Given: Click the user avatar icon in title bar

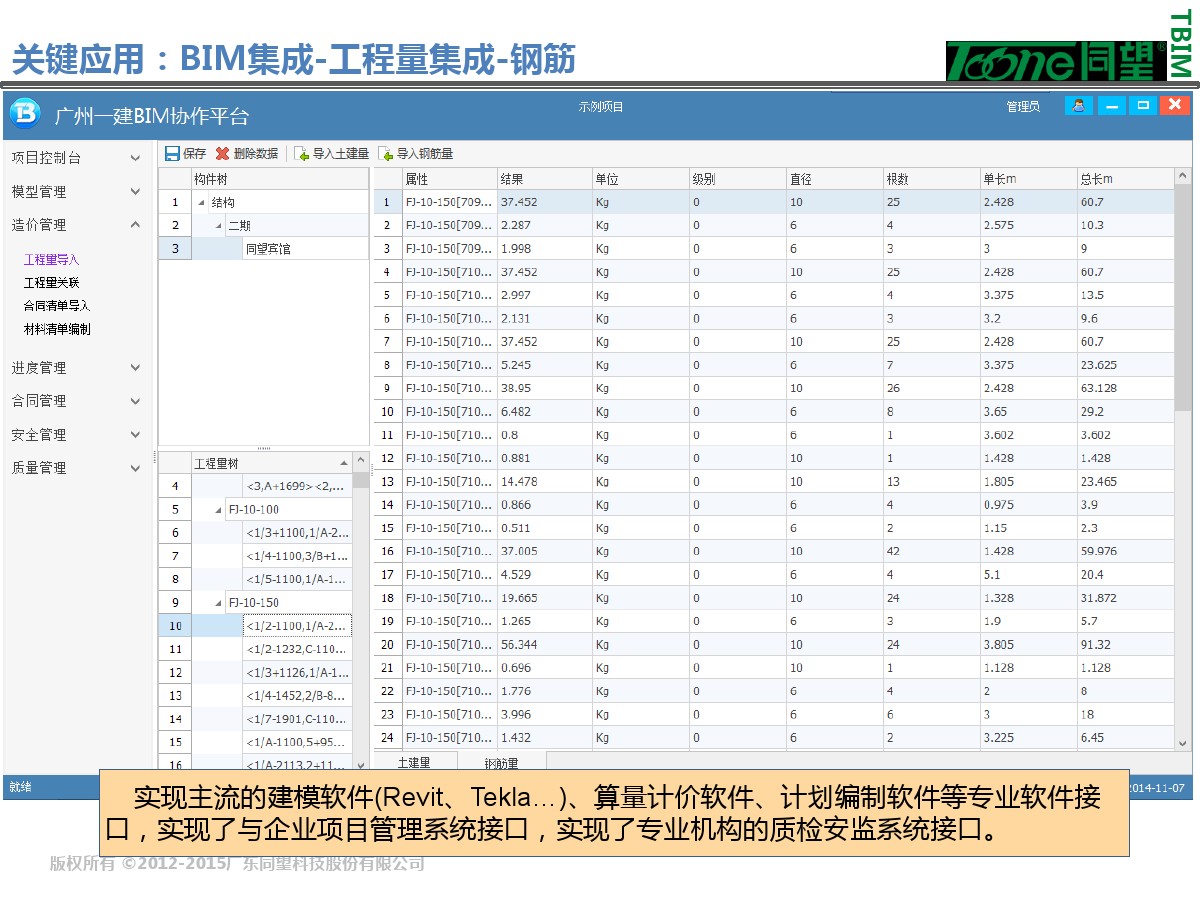Looking at the screenshot, I should click(1078, 105).
